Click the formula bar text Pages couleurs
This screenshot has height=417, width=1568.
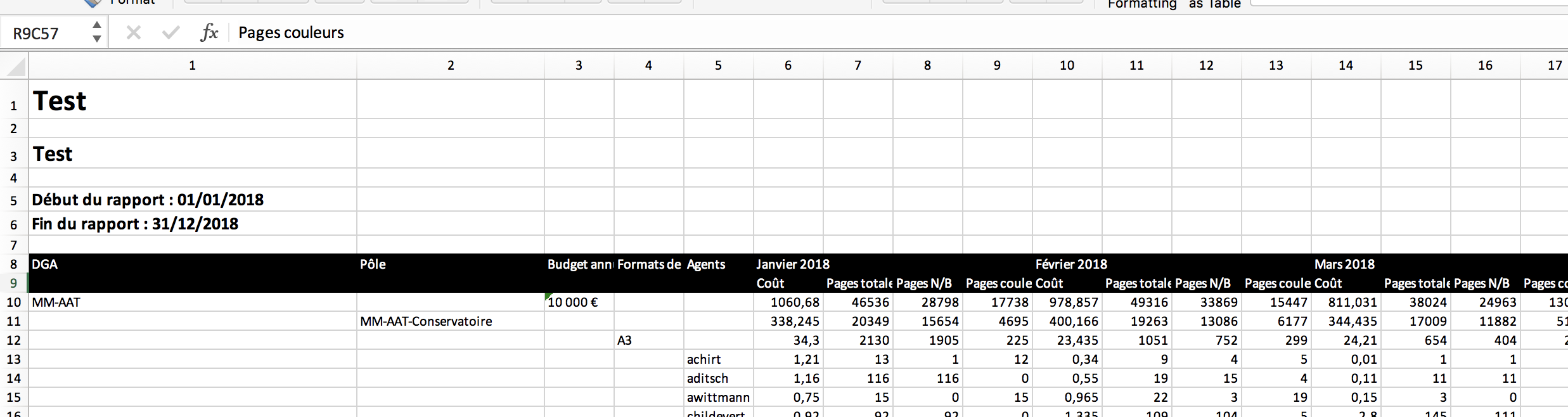tap(291, 33)
